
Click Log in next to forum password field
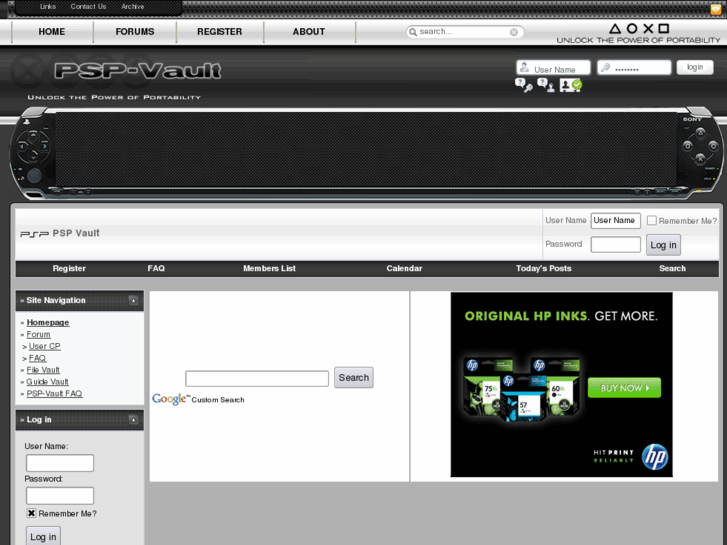pos(663,245)
